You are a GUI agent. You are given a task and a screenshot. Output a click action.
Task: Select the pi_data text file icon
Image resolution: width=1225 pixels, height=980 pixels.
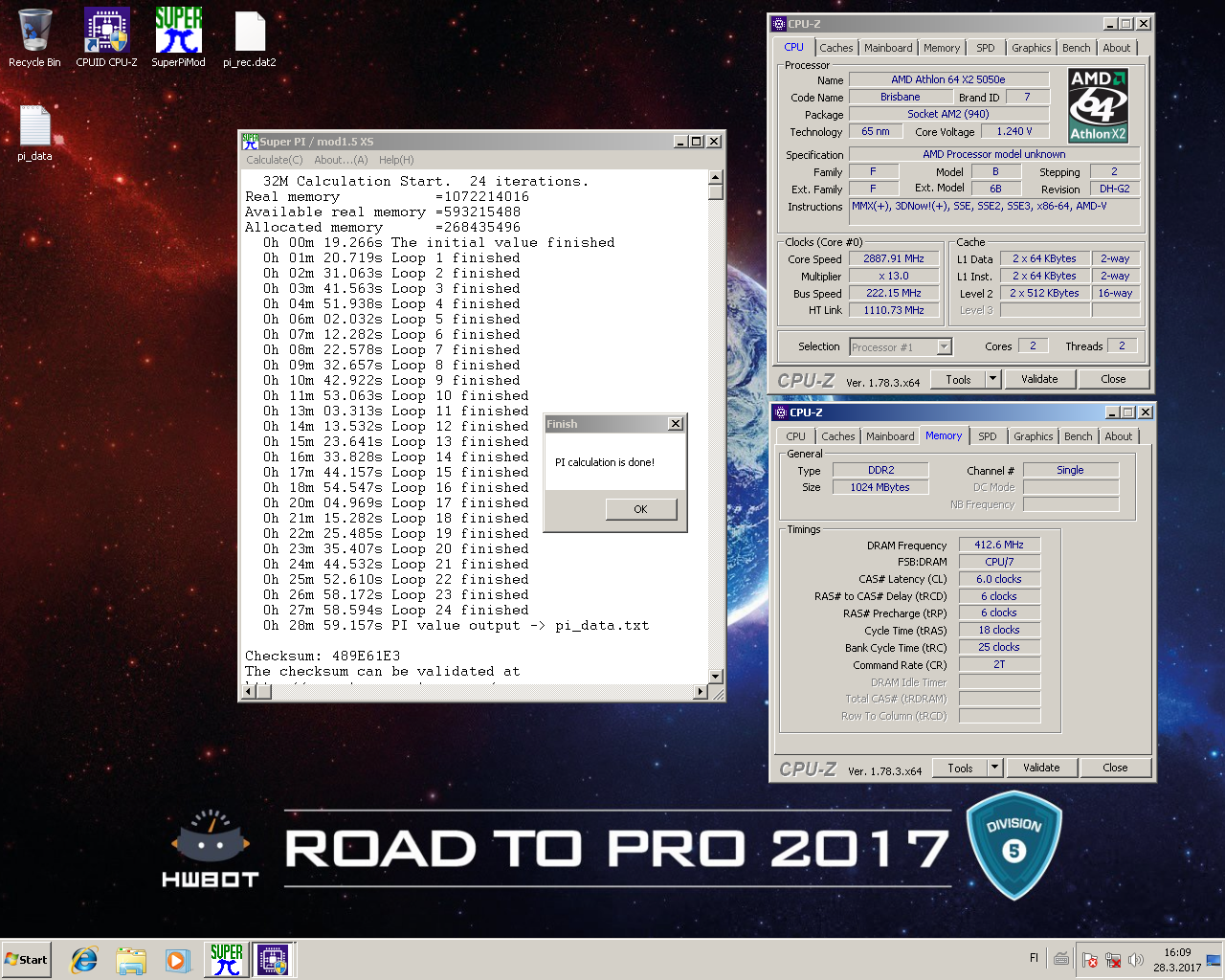pyautogui.click(x=34, y=133)
